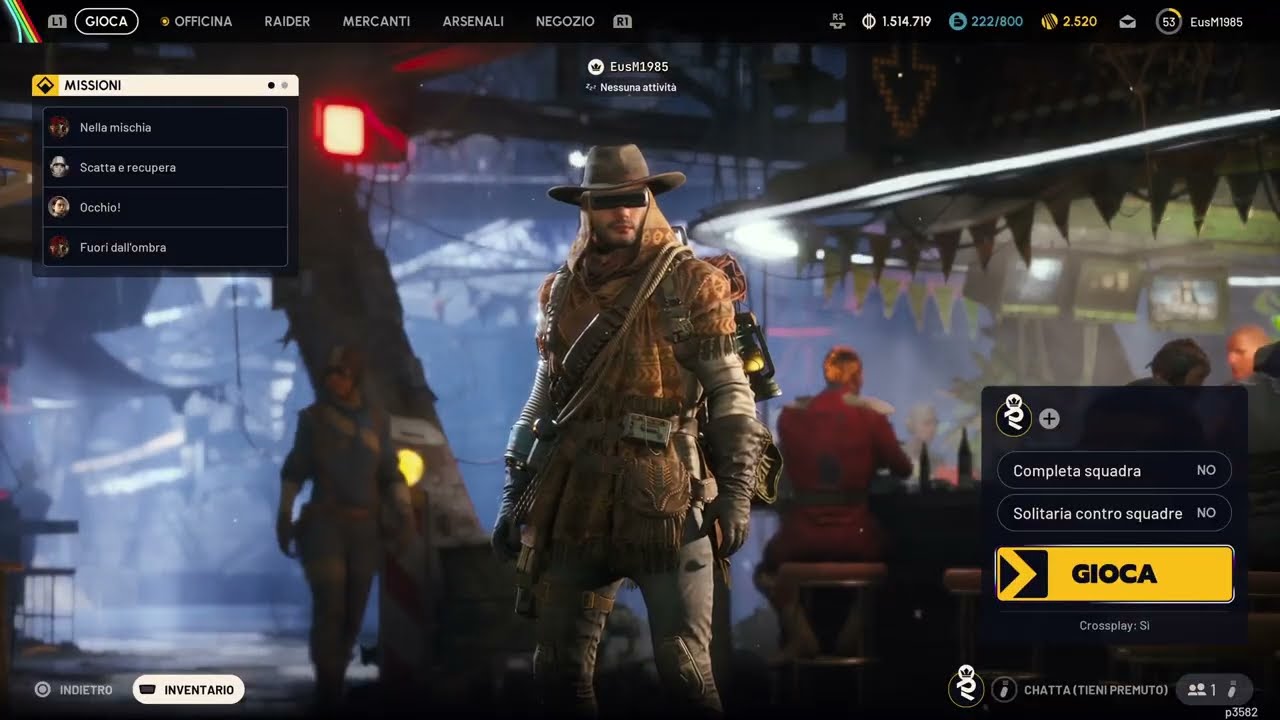Add a squad member with plus icon
Viewport: 1280px width, 720px height.
point(1049,419)
